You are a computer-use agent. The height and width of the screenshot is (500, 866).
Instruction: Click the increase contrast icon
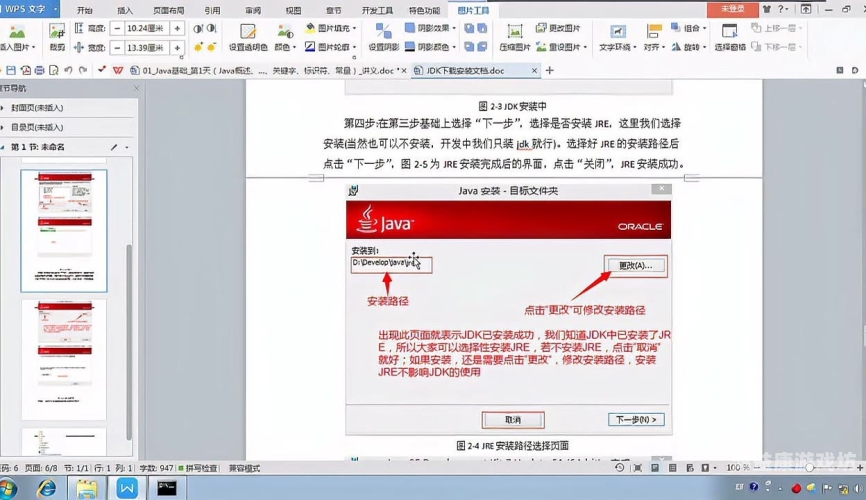(x=198, y=28)
